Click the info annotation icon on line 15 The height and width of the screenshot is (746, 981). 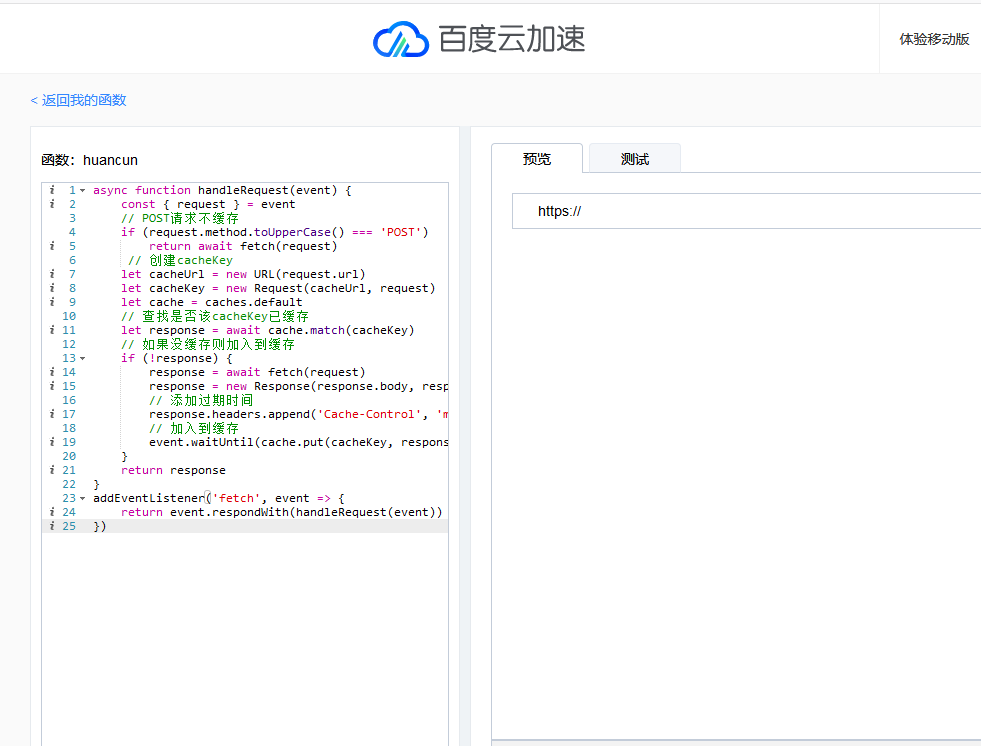[x=51, y=386]
